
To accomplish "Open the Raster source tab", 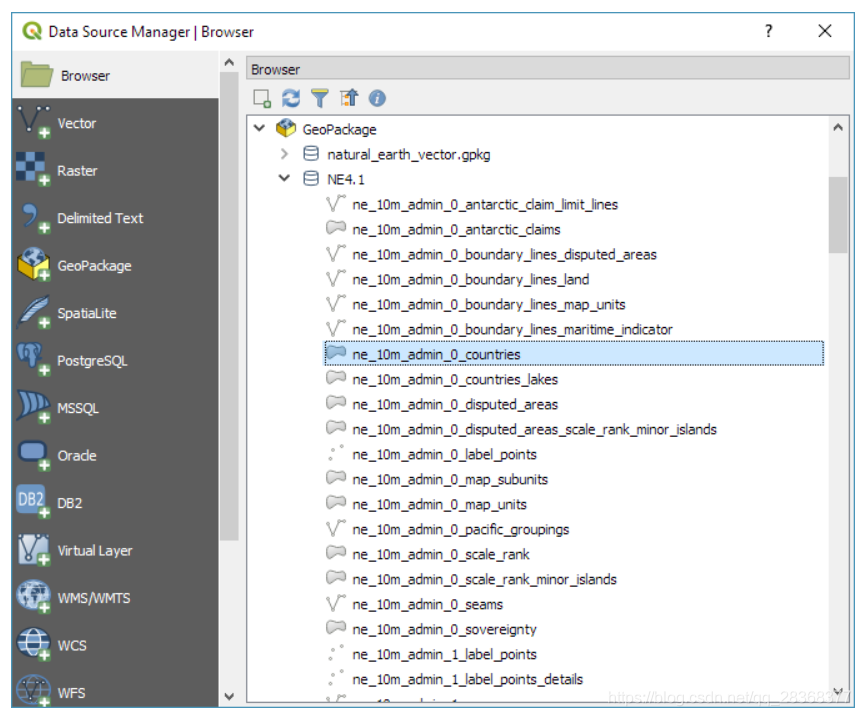I will (x=115, y=170).
